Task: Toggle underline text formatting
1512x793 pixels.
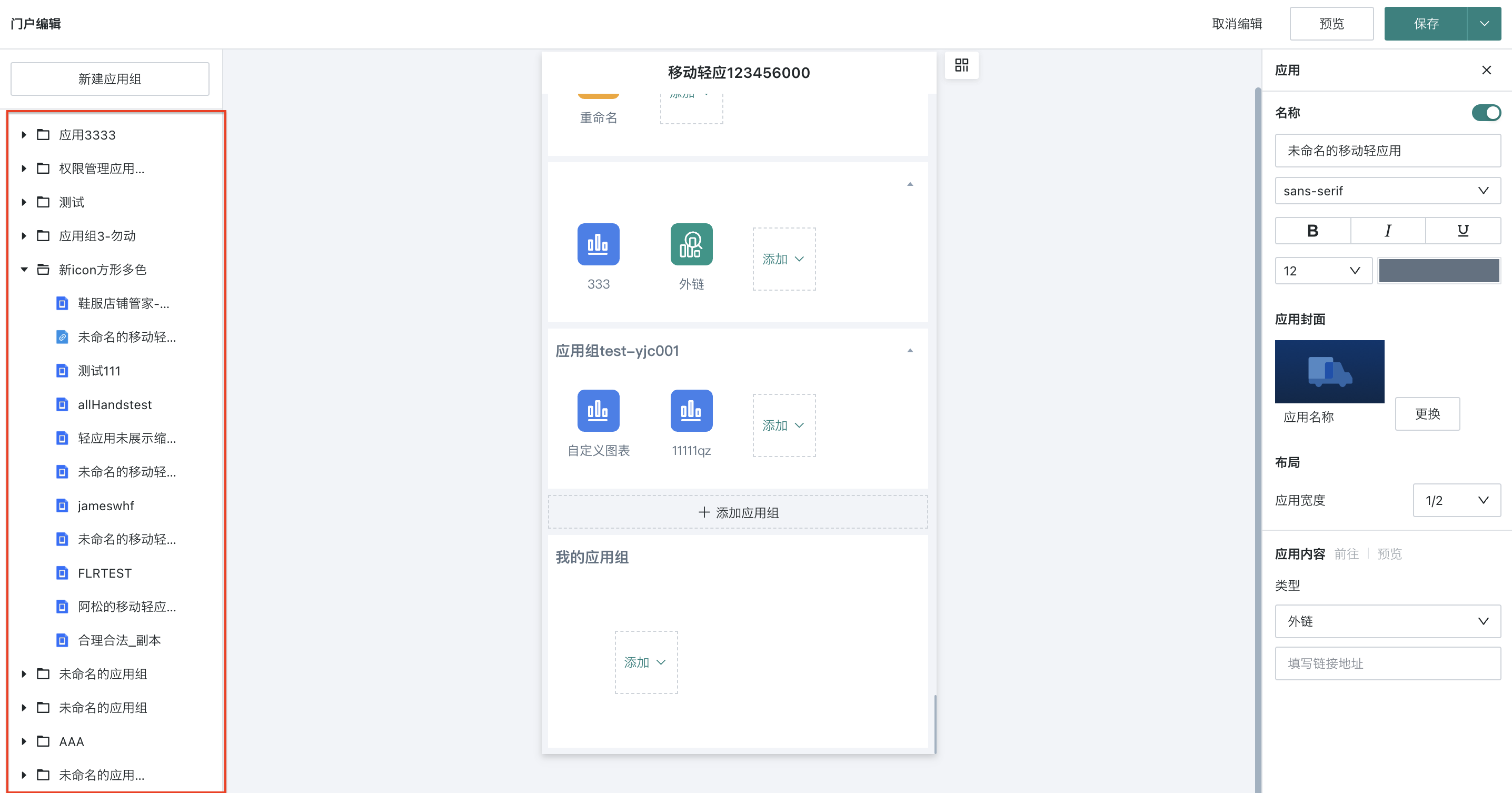Action: [1463, 231]
